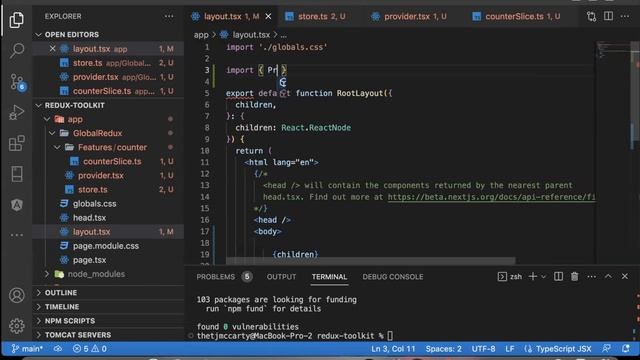Open the Debug Console tab

393,277
